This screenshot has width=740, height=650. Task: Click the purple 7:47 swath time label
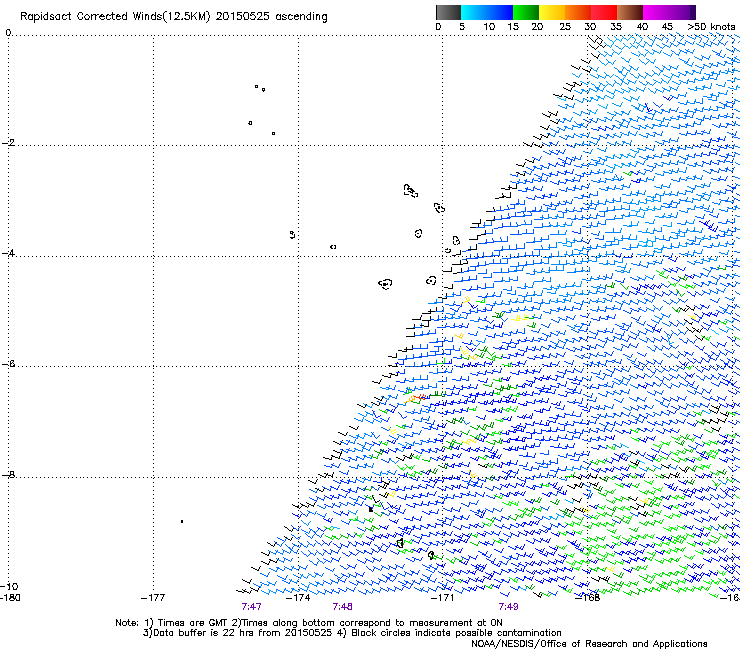tap(252, 607)
